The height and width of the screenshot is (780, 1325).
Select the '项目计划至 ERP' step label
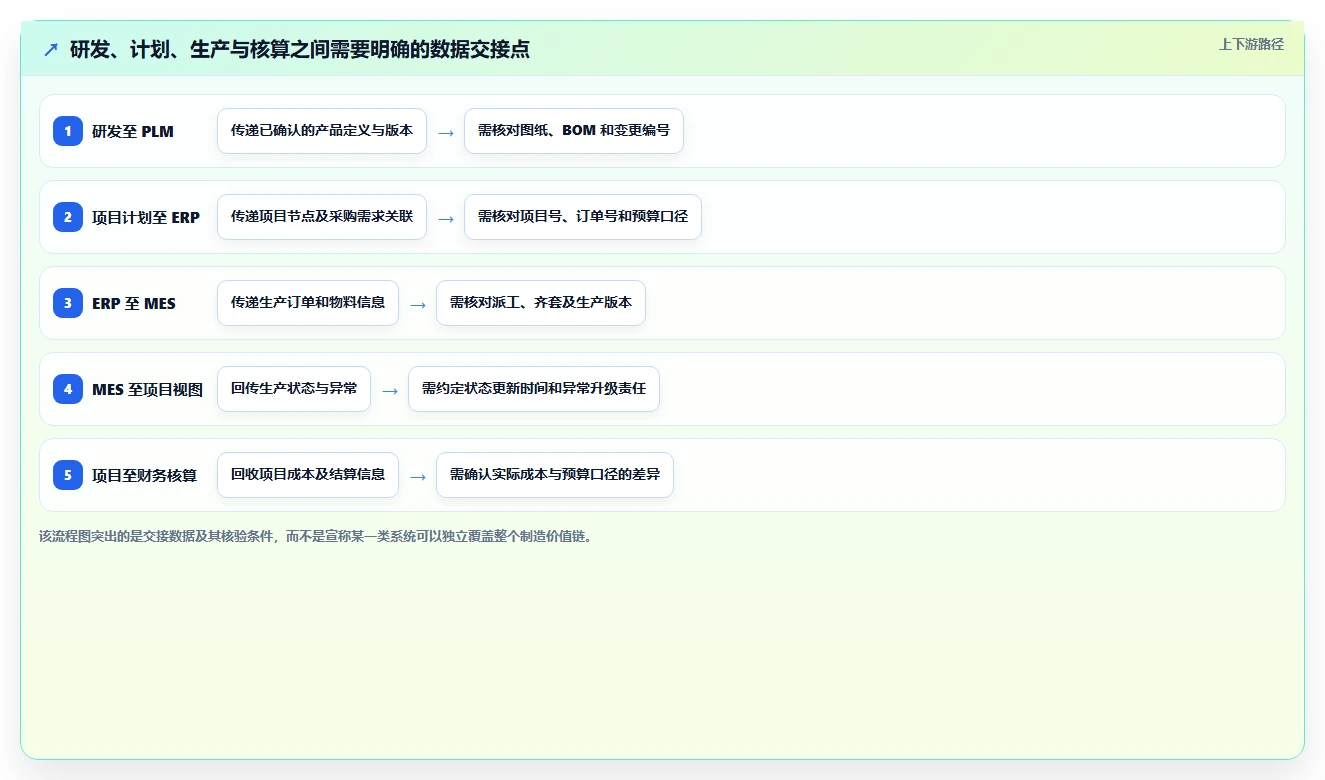click(146, 217)
